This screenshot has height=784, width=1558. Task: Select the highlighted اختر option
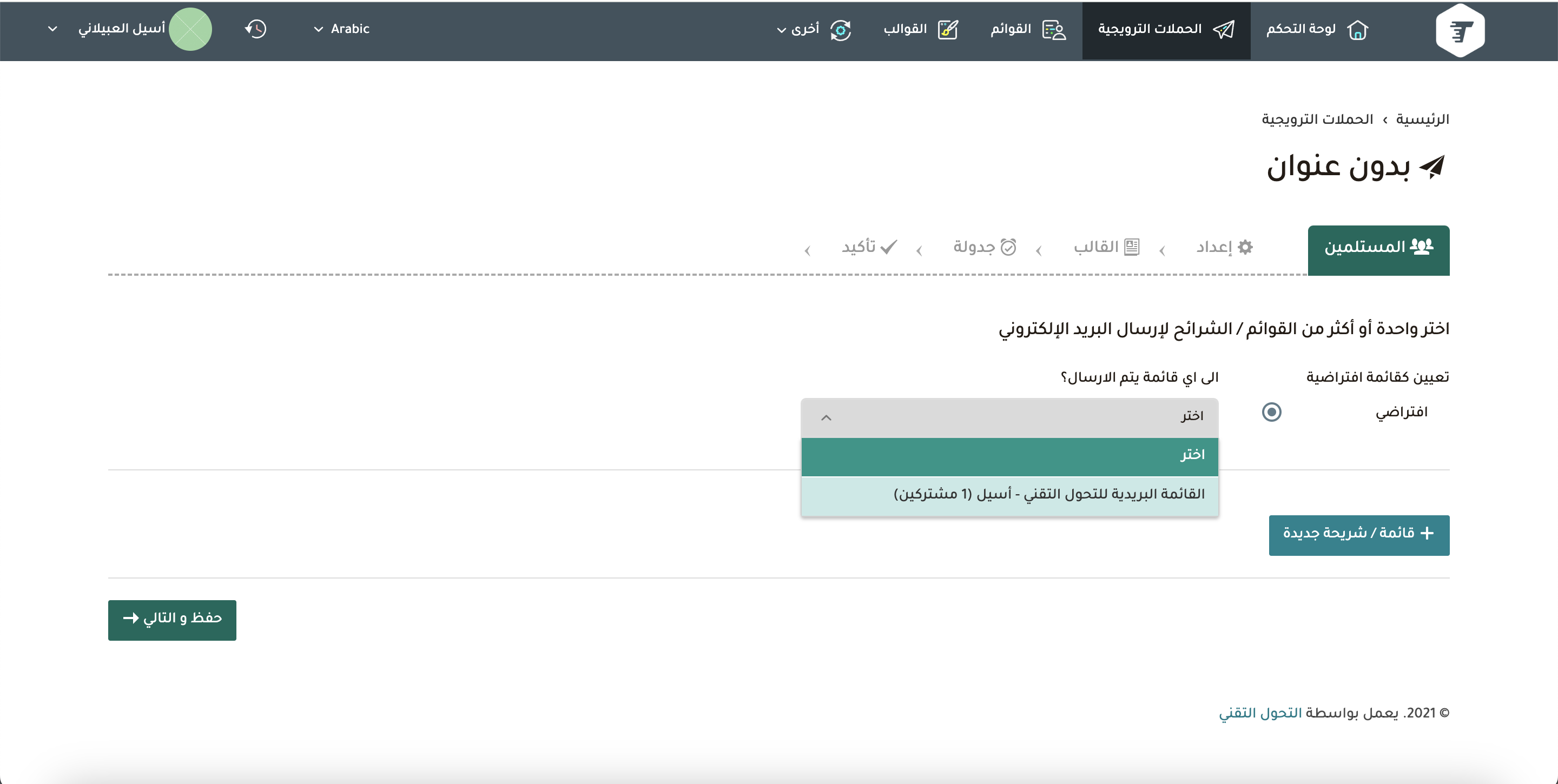coord(1009,455)
